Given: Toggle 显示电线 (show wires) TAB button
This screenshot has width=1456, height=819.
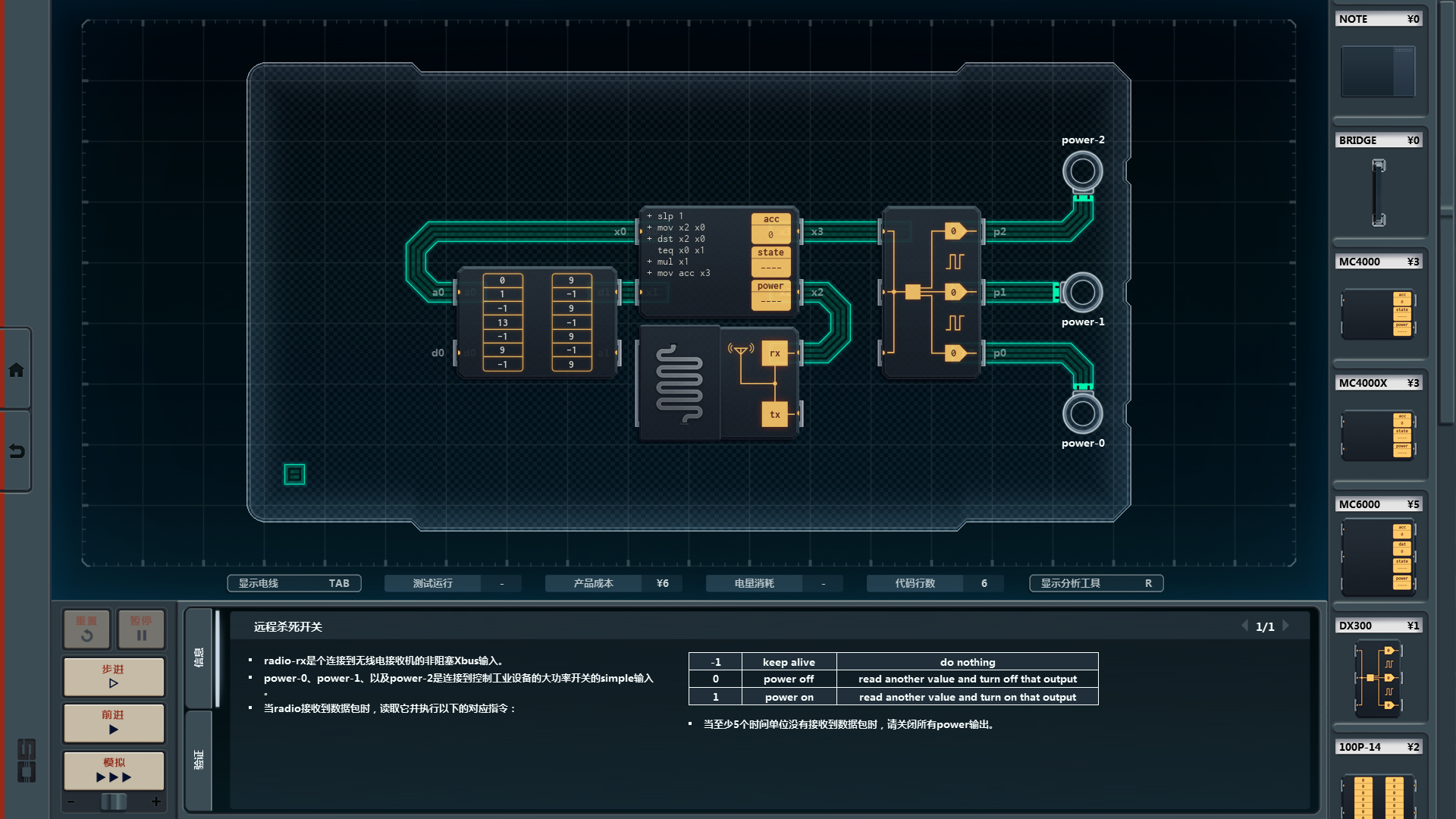Looking at the screenshot, I should [293, 583].
